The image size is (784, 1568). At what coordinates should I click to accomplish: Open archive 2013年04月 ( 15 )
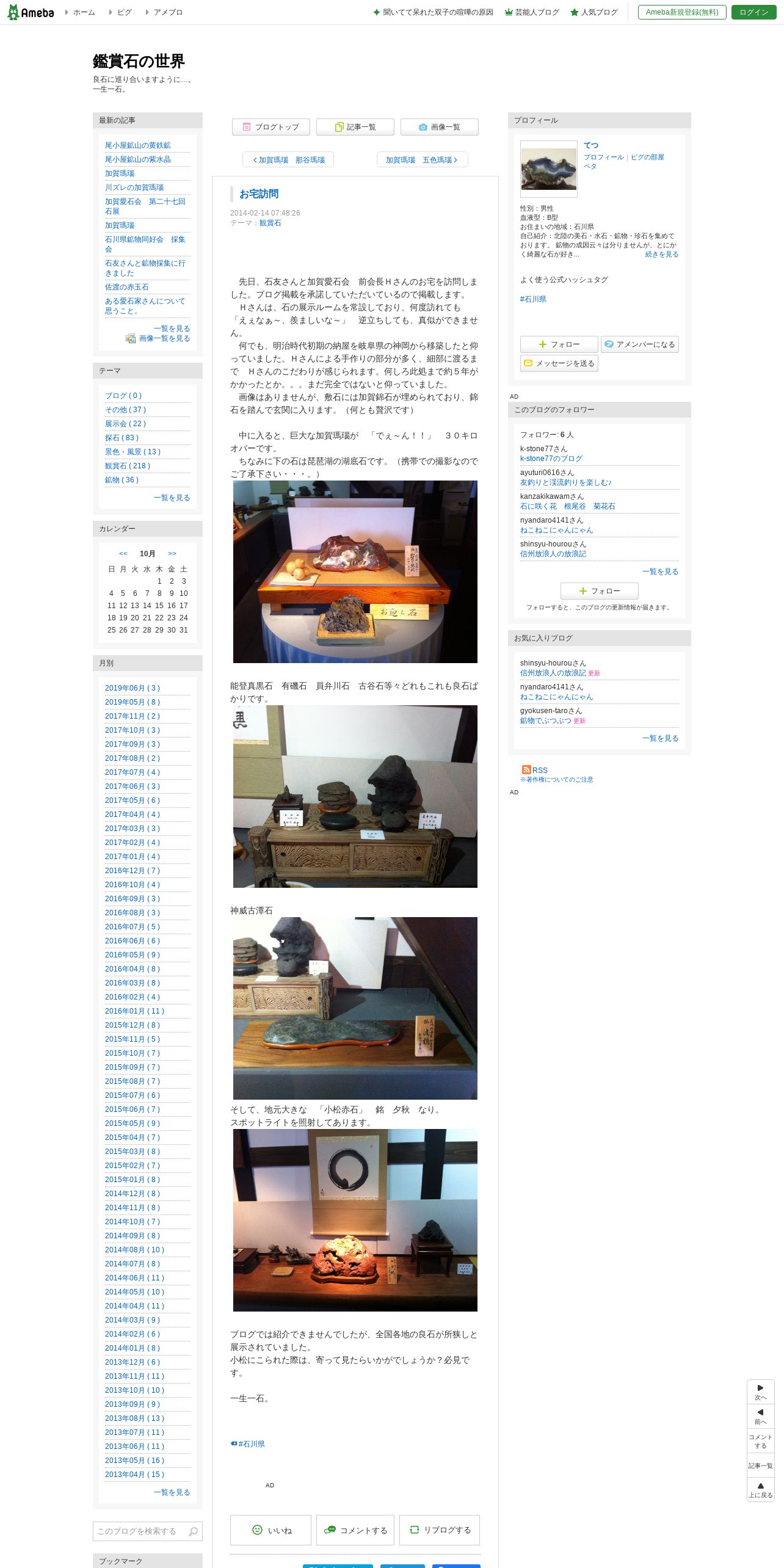(135, 1475)
